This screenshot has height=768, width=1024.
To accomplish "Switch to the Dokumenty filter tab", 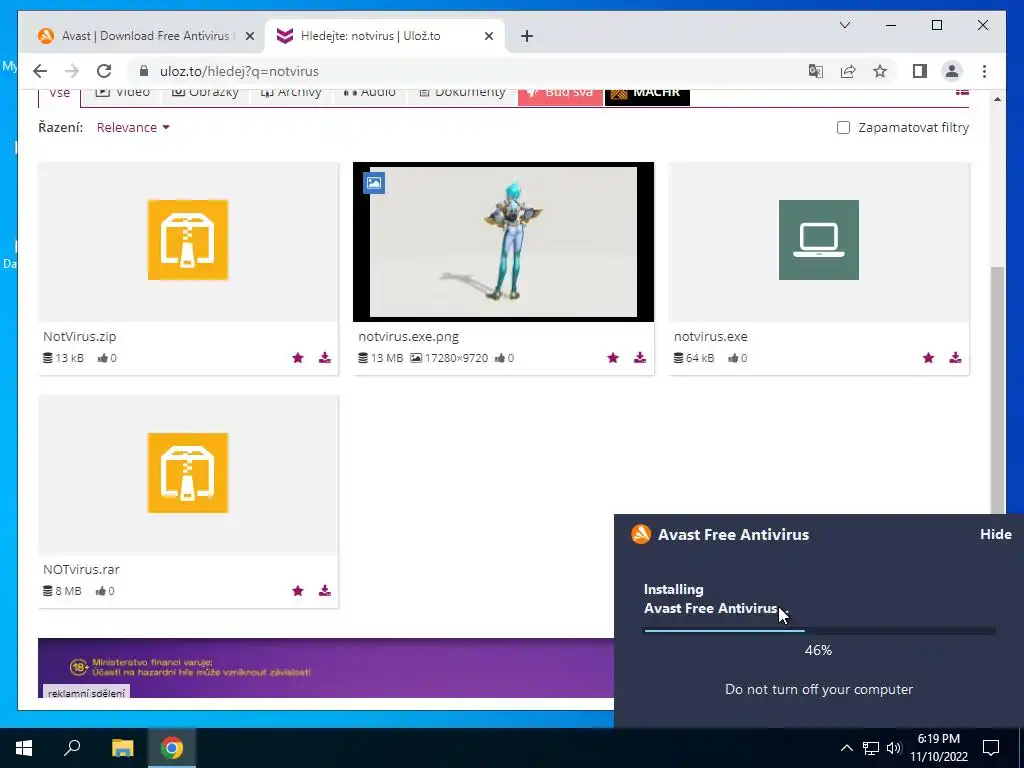I will pos(462,94).
